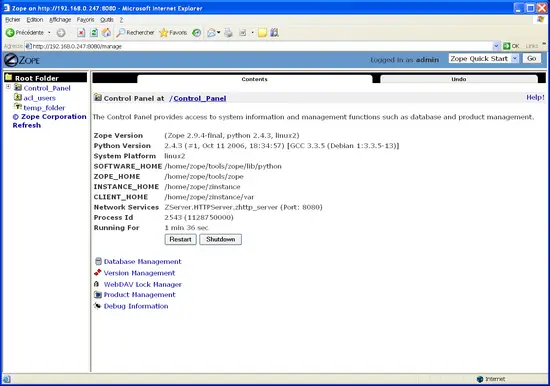Click the Print toolbar icon
The image size is (550, 386).
pyautogui.click(x=229, y=33)
